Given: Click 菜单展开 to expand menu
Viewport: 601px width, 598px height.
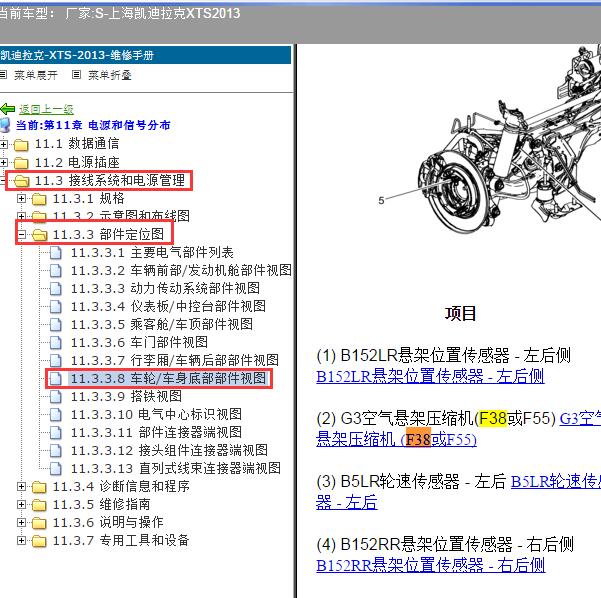Looking at the screenshot, I should tap(36, 75).
